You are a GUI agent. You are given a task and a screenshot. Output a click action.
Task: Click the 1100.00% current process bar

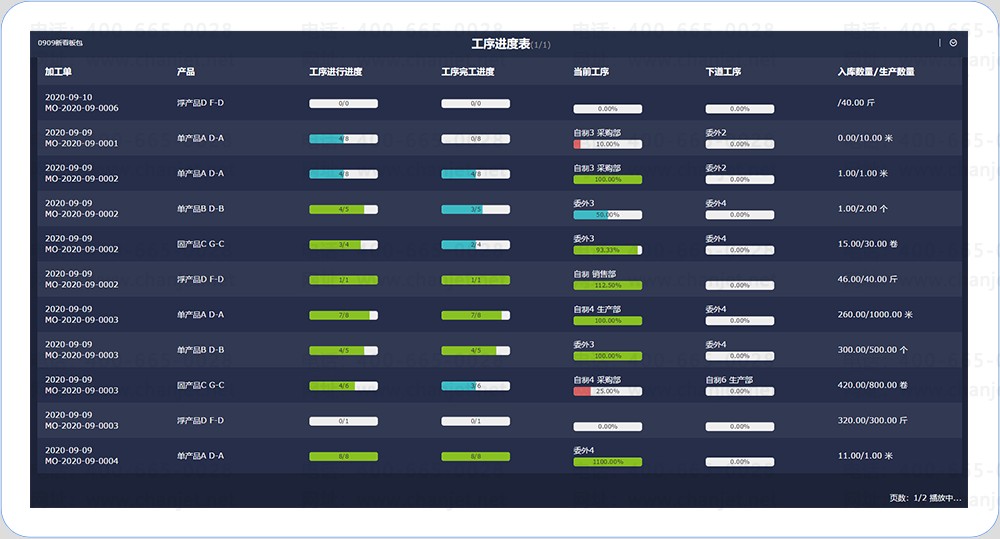[x=608, y=462]
